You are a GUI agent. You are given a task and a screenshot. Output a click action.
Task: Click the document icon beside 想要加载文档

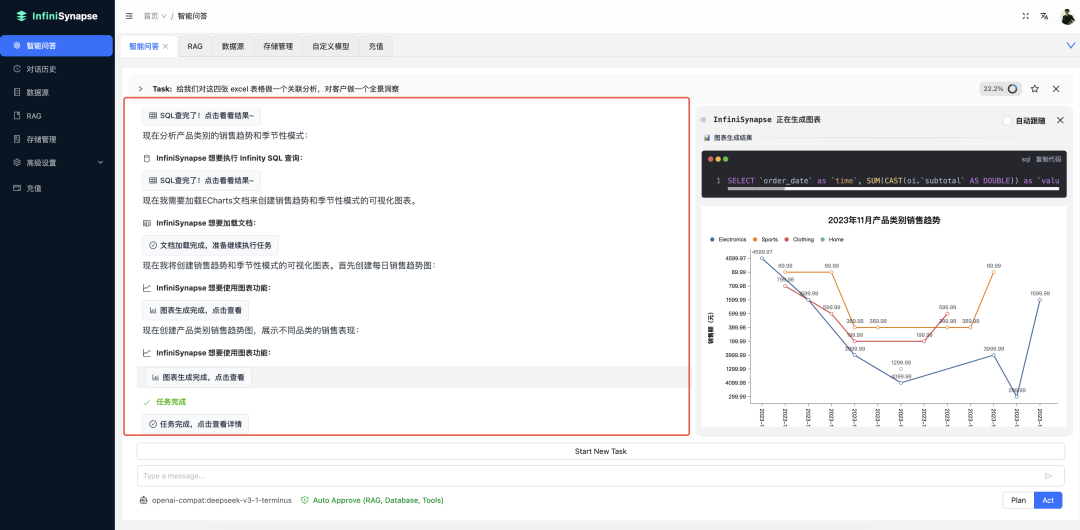click(x=147, y=223)
